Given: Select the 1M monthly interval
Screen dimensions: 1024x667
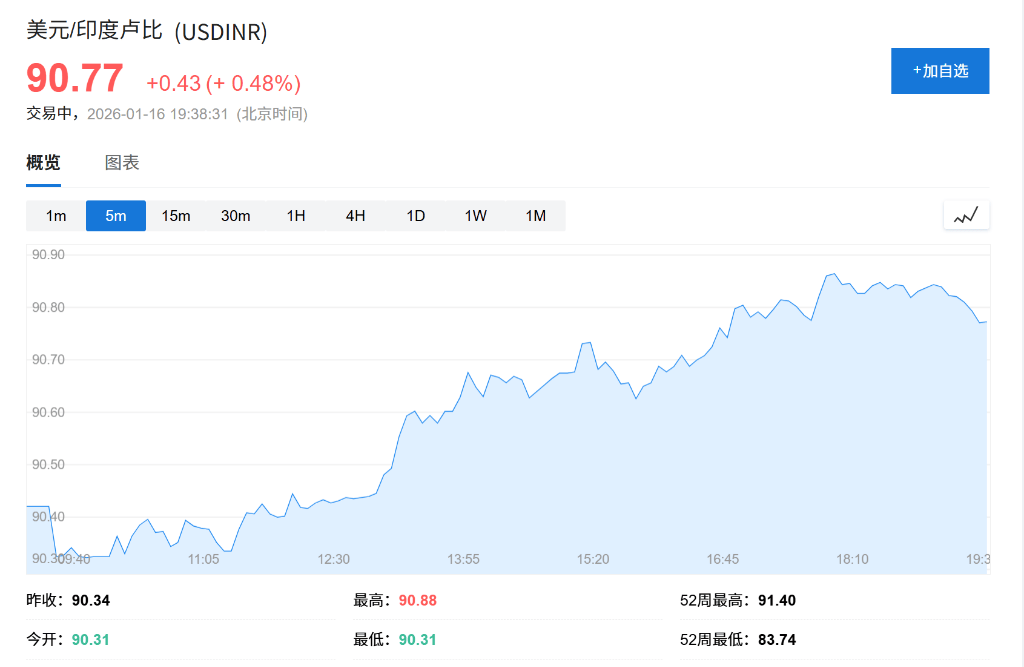Looking at the screenshot, I should tap(536, 216).
